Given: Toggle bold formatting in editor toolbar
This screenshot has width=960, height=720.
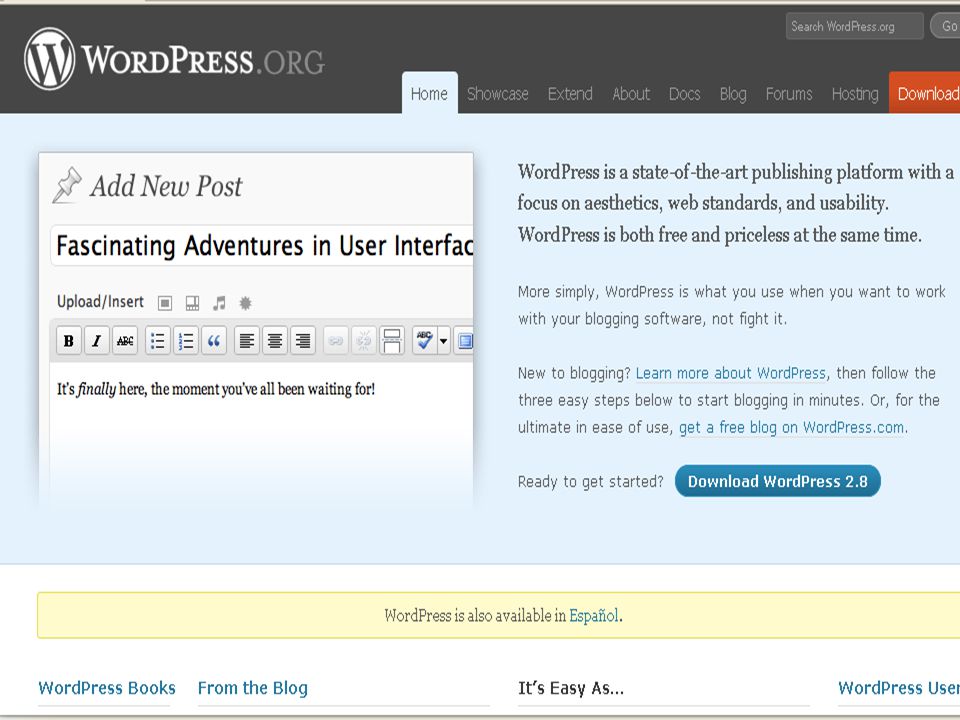Looking at the screenshot, I should [x=69, y=340].
